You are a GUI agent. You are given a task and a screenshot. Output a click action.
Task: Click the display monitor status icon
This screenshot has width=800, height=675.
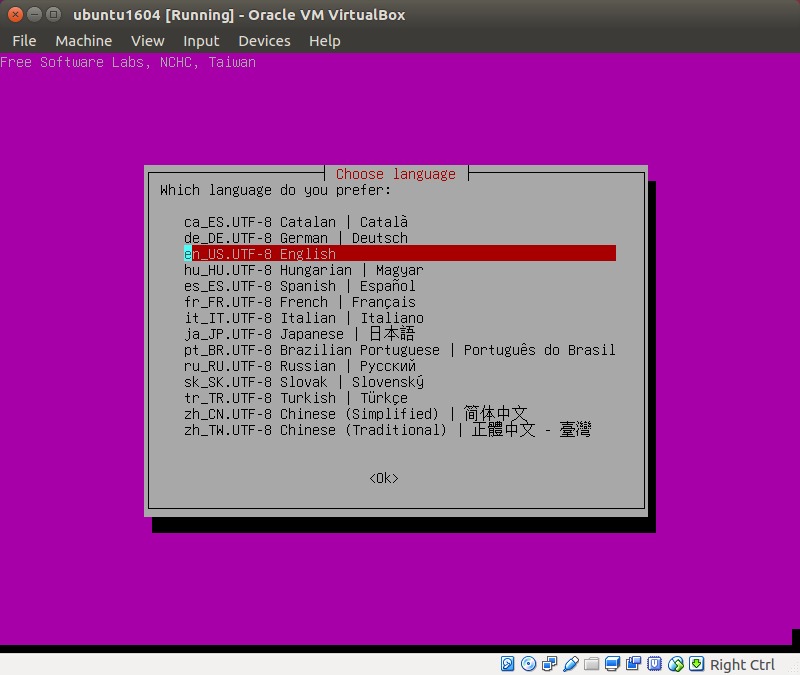pyautogui.click(x=613, y=664)
